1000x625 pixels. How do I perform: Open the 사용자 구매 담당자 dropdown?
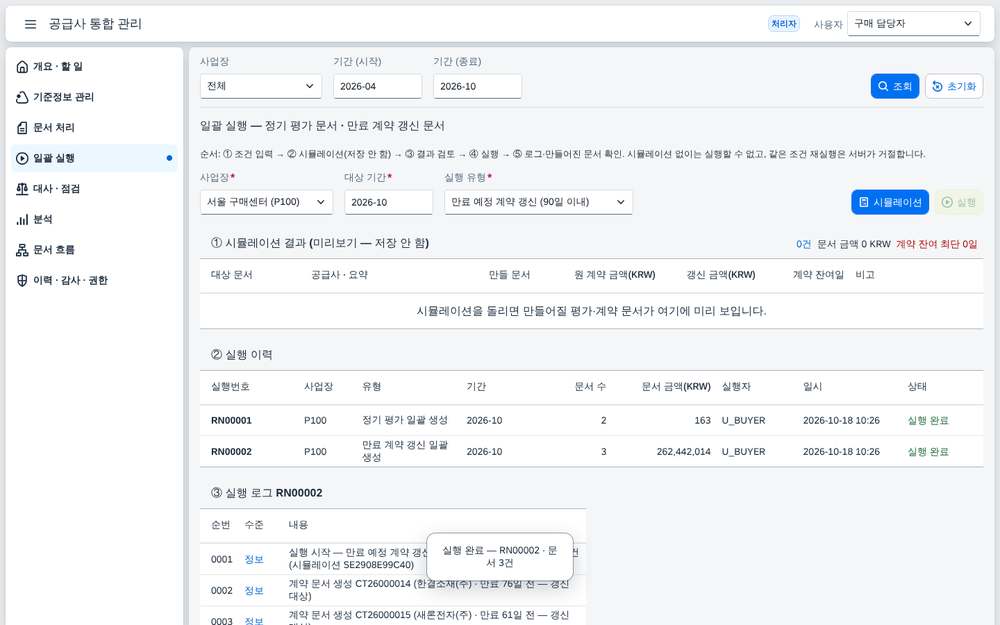[x=913, y=24]
